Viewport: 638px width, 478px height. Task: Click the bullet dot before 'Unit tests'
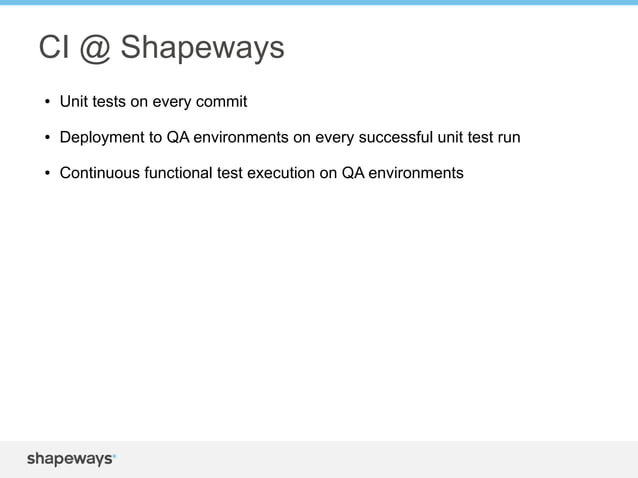[x=47, y=102]
